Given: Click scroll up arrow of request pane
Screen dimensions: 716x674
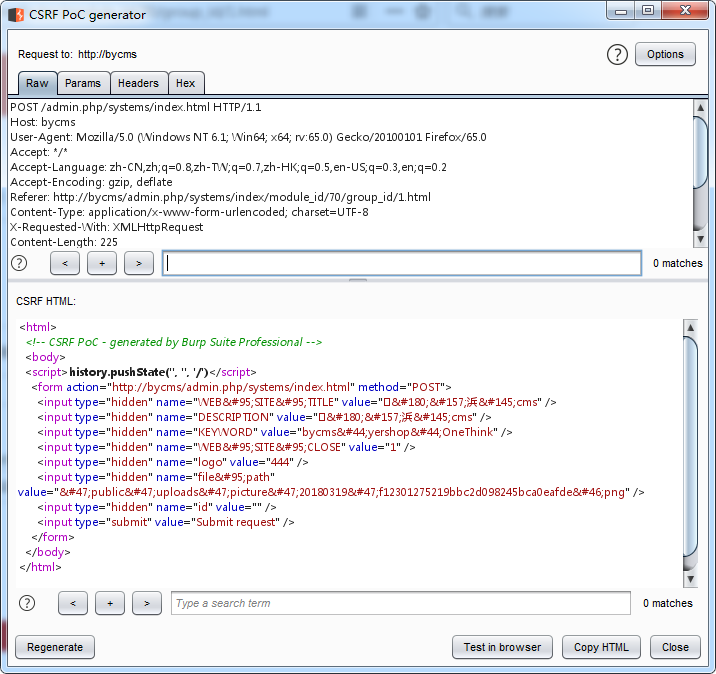Looking at the screenshot, I should pos(700,107).
